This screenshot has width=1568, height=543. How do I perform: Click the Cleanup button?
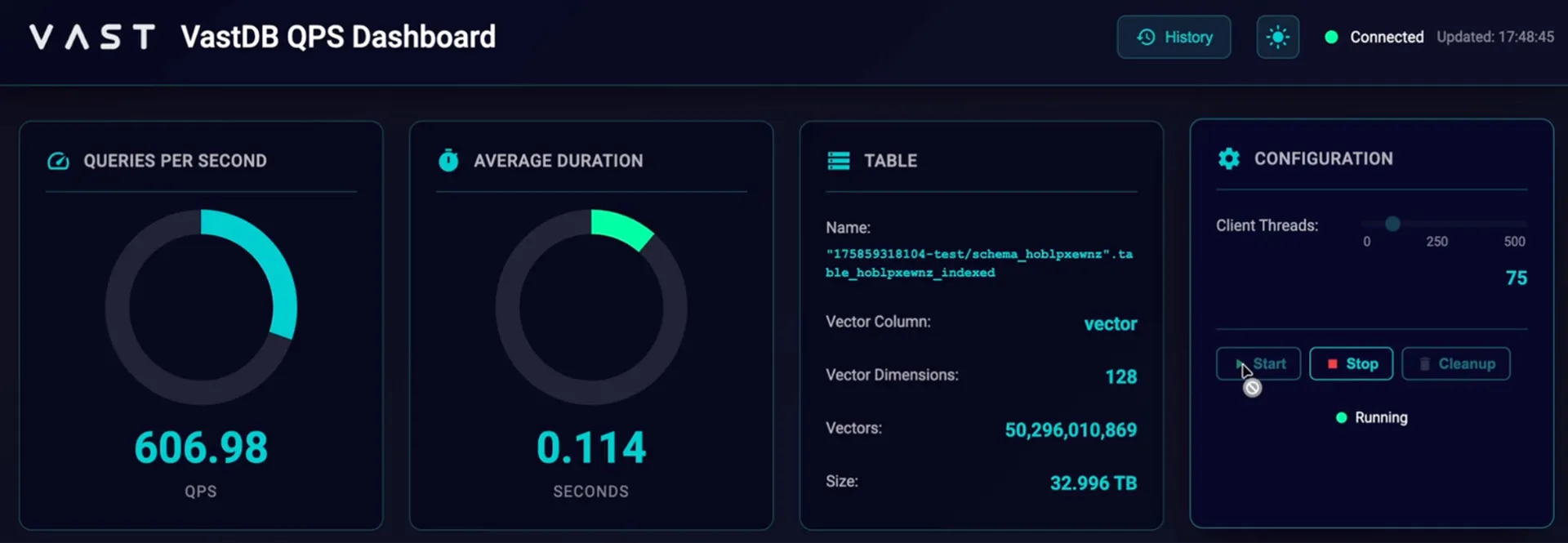(1456, 363)
